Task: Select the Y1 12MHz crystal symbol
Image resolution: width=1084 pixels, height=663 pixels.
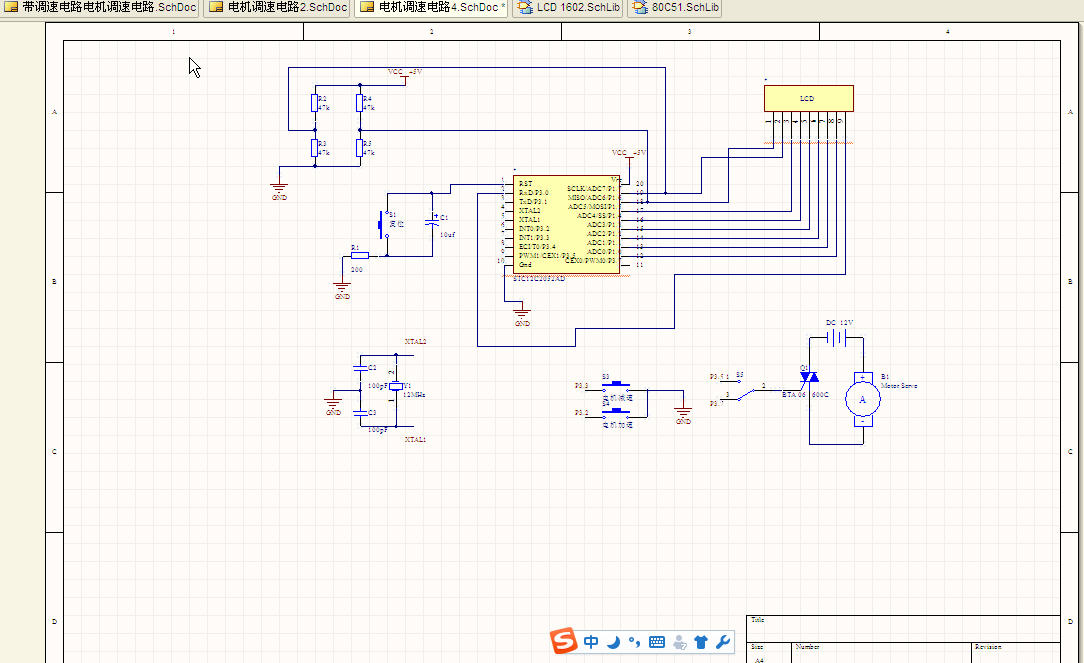Action: point(395,386)
